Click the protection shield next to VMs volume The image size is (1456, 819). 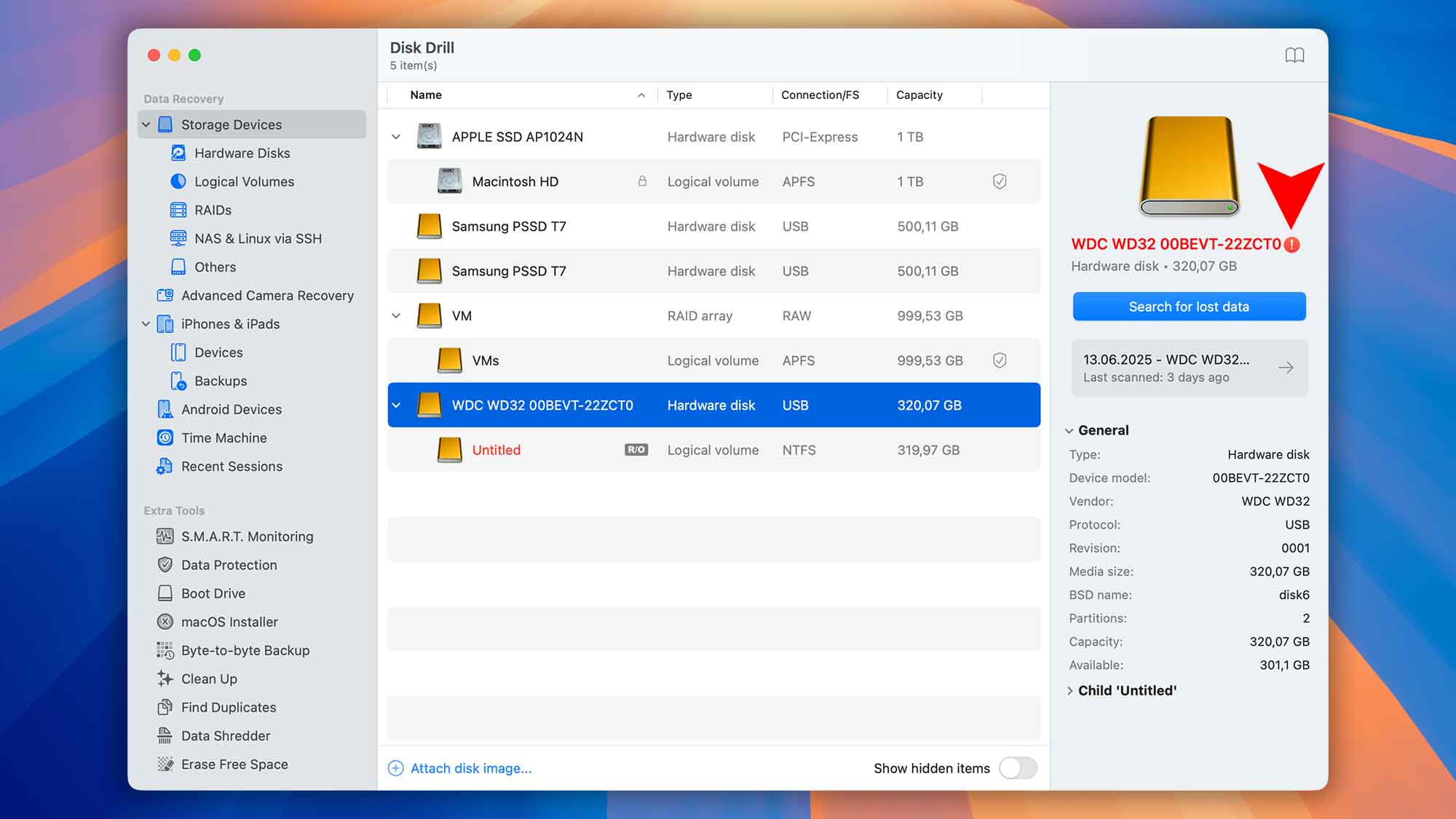[x=1000, y=360]
